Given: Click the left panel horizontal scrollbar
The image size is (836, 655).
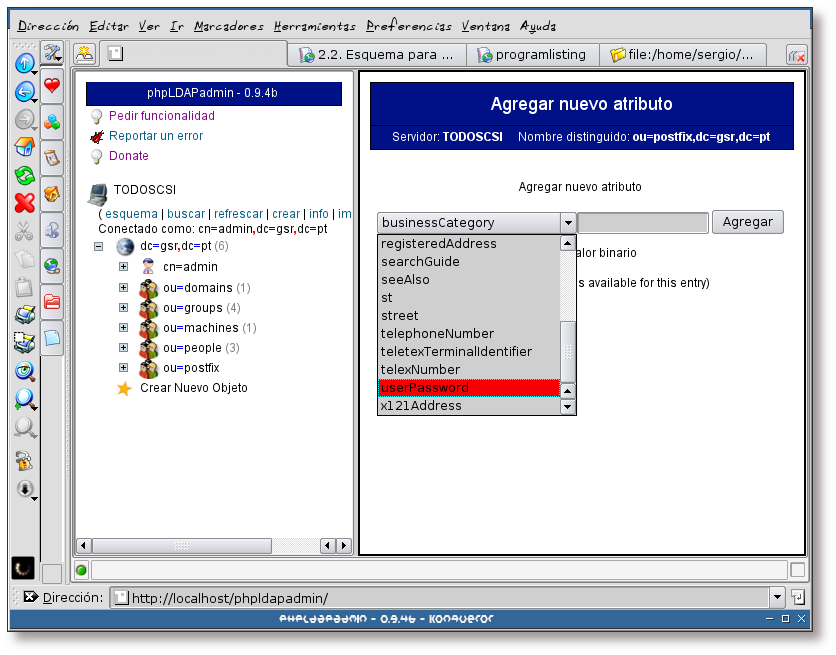Looking at the screenshot, I should 200,546.
